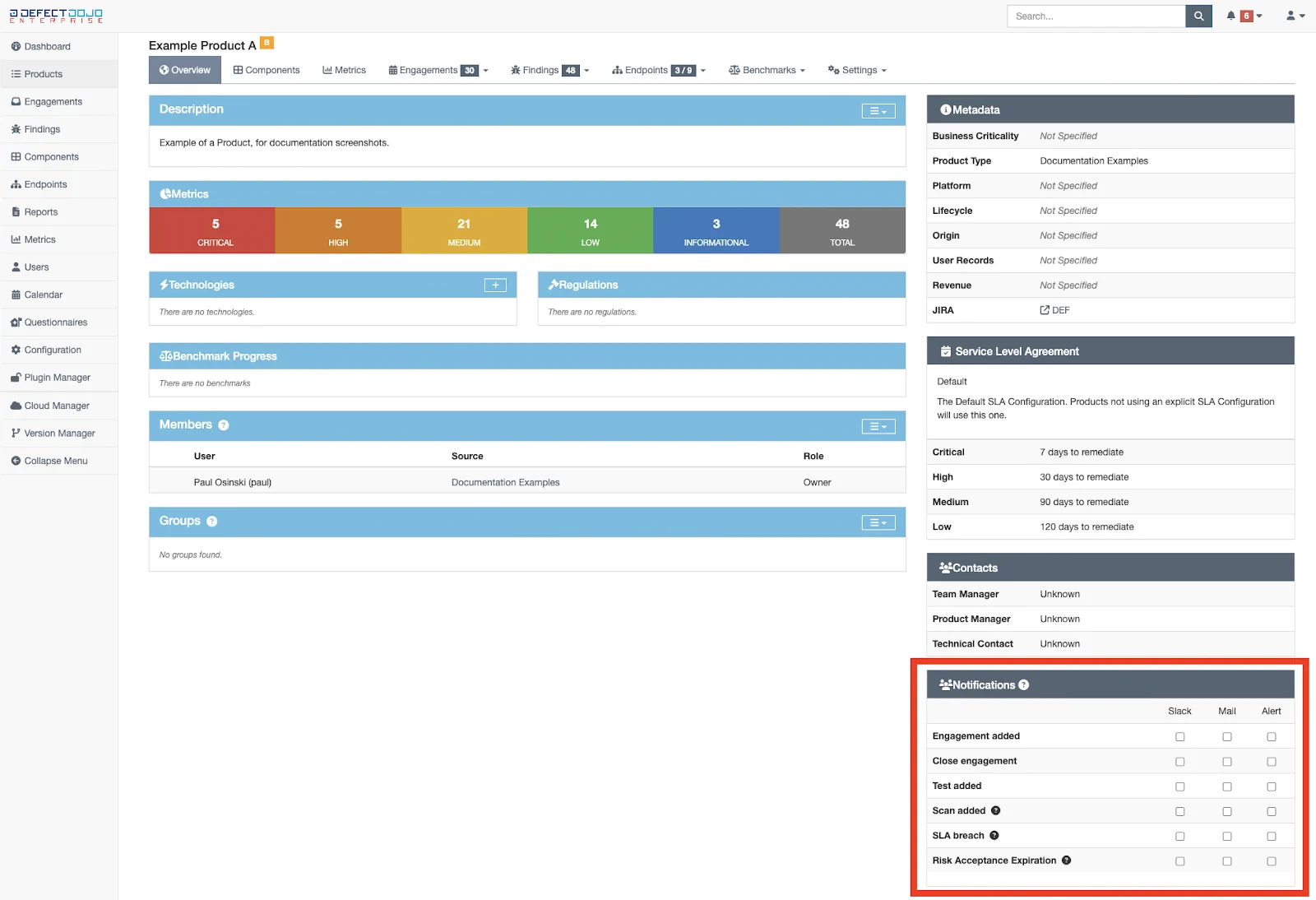1316x900 pixels.
Task: Click the SLA breach help icon
Action: (994, 836)
